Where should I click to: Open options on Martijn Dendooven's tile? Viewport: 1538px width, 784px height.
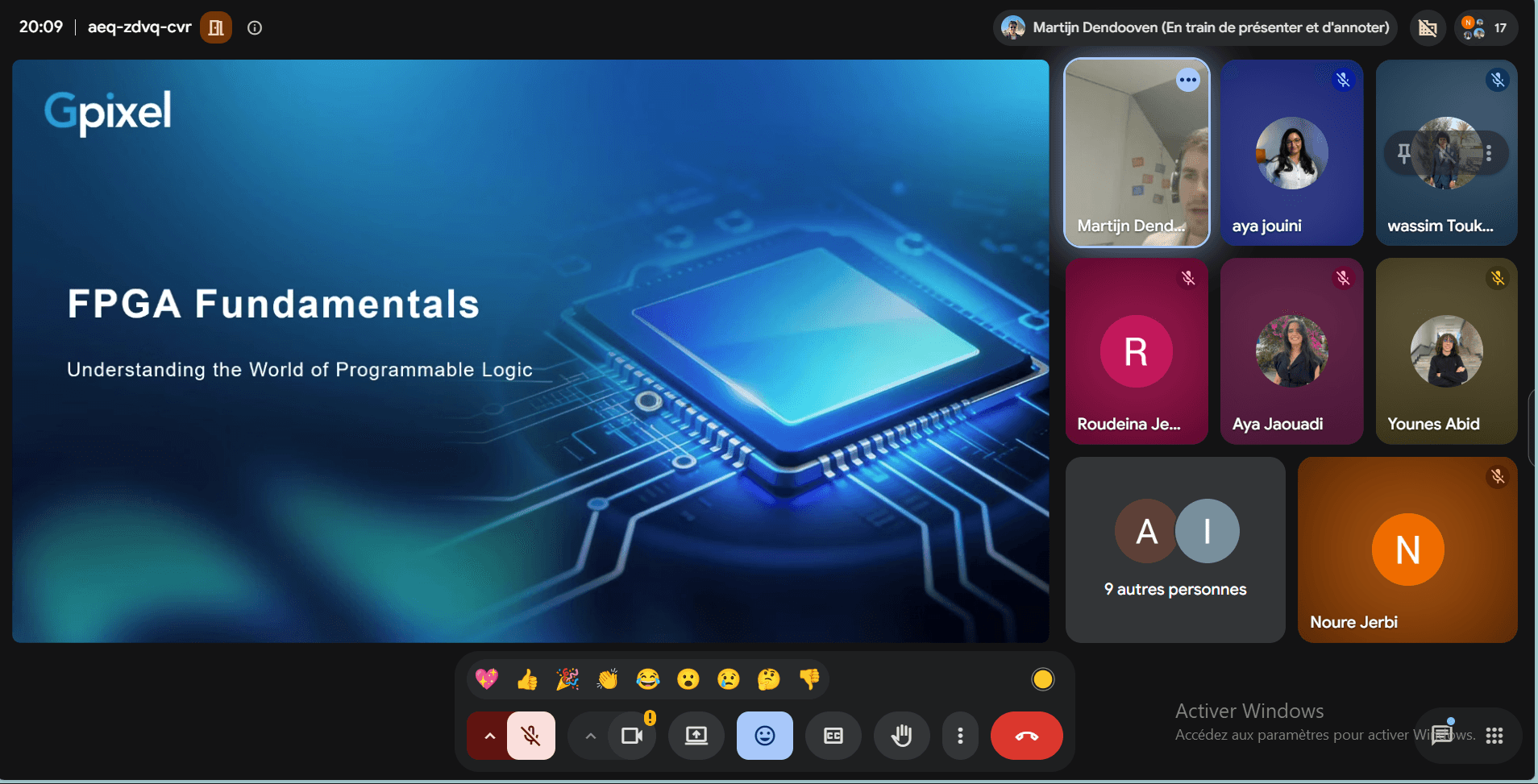tap(1188, 80)
